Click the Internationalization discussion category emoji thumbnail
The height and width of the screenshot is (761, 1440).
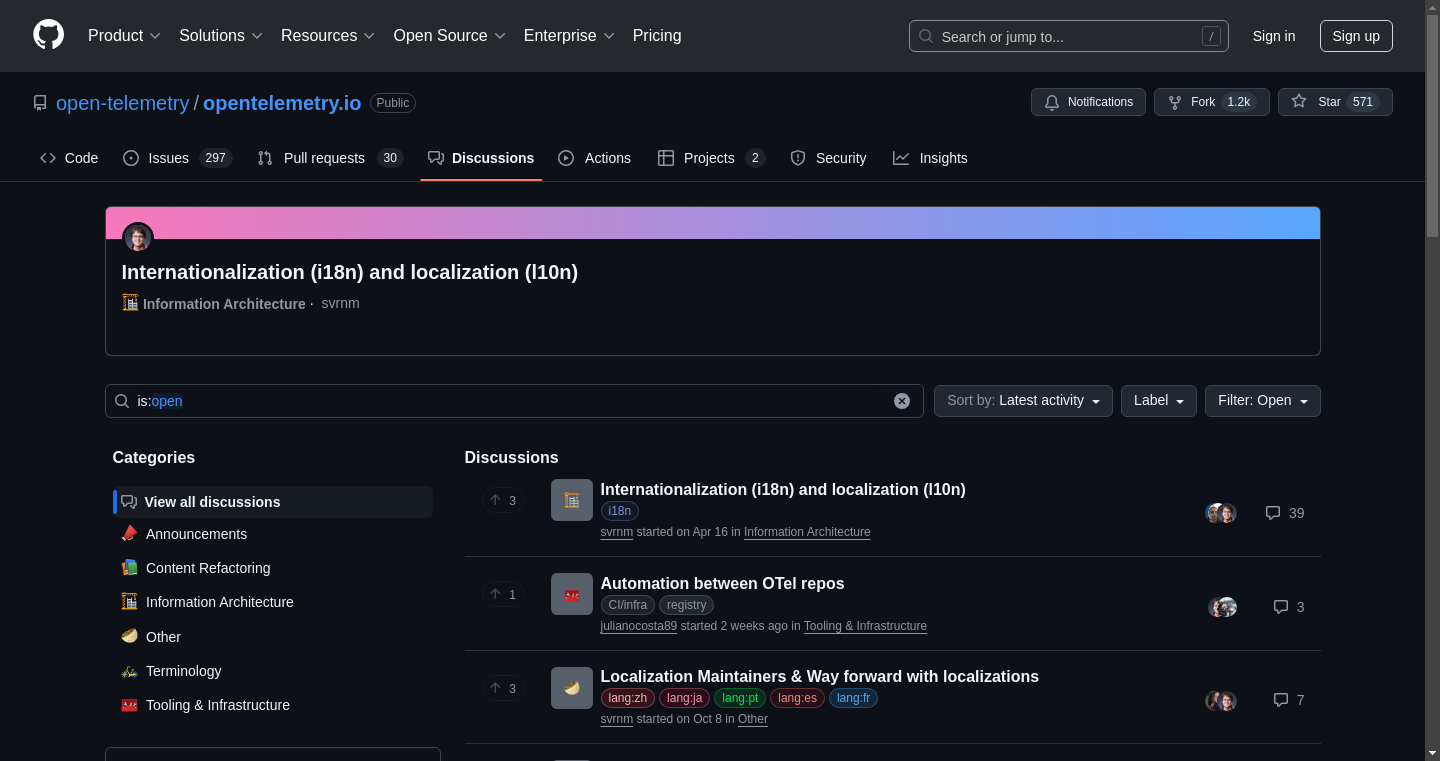click(572, 500)
